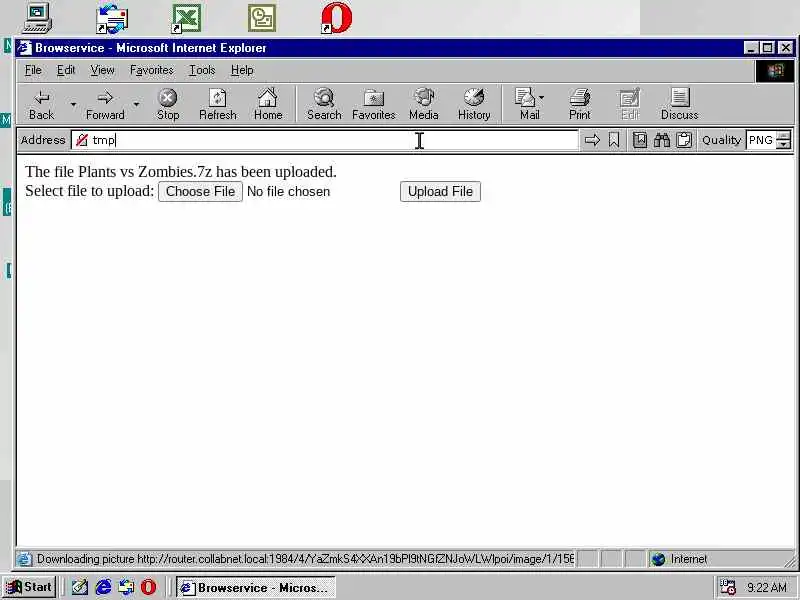This screenshot has height=600, width=800.
Task: Click the Back toolbar button
Action: coord(41,105)
